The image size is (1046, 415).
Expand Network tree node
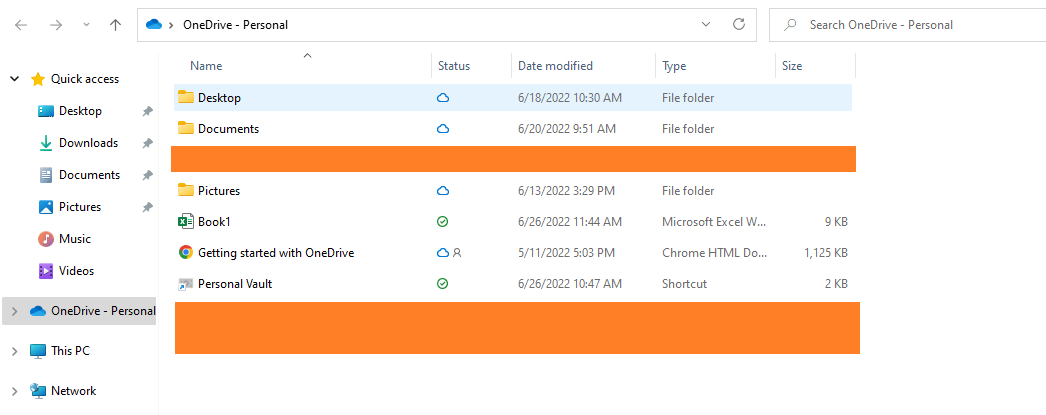15,391
